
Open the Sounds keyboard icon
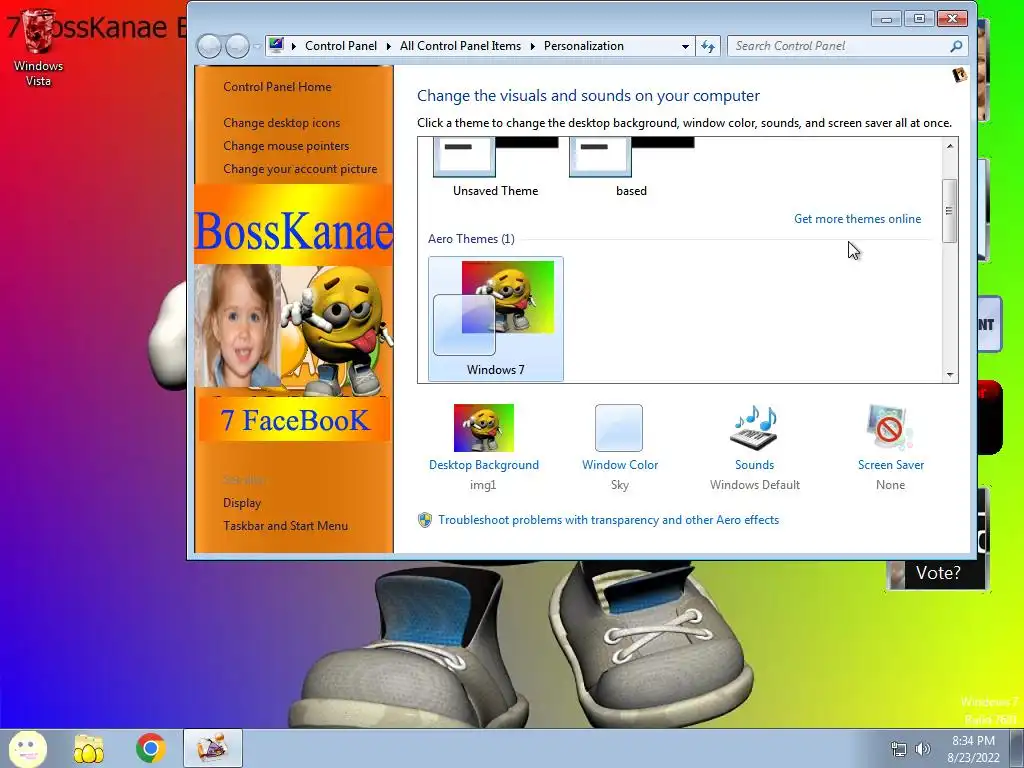pos(754,428)
